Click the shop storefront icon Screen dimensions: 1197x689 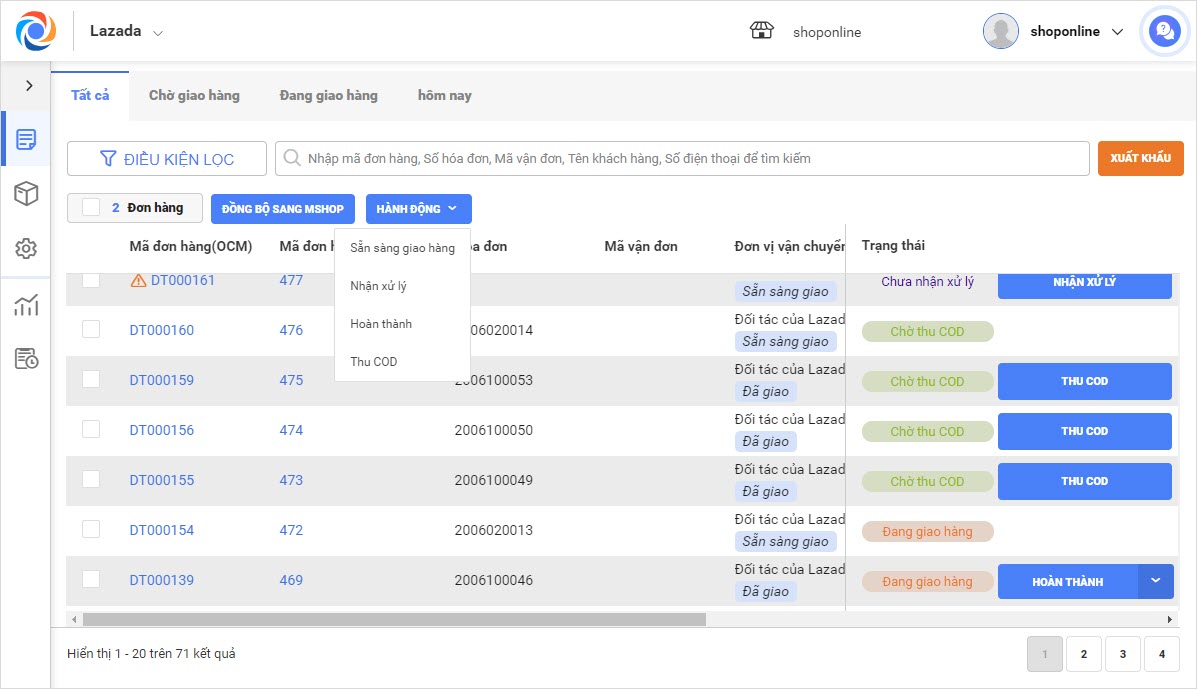(762, 31)
